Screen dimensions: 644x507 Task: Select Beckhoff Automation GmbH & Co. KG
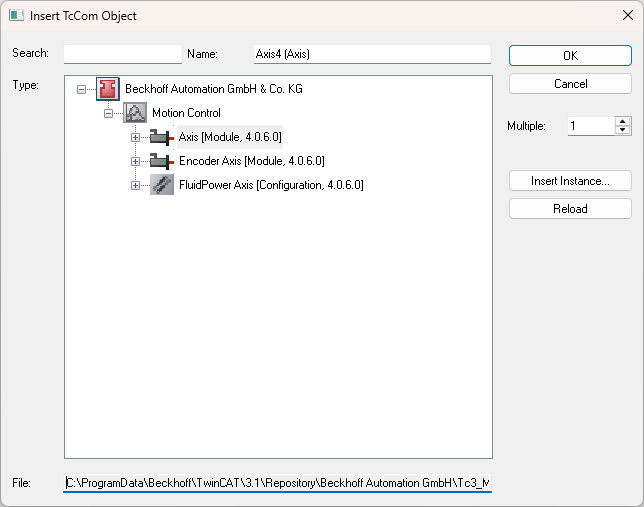pyautogui.click(x=214, y=89)
